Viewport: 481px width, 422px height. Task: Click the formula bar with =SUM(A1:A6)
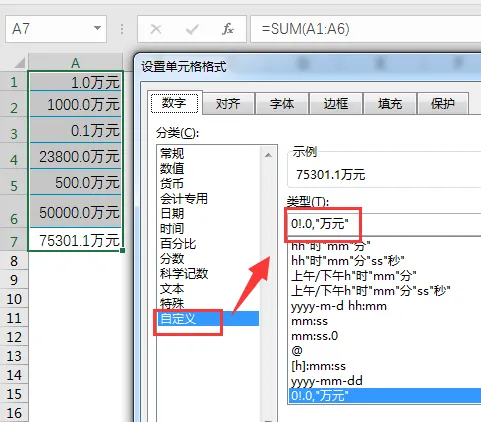(366, 29)
